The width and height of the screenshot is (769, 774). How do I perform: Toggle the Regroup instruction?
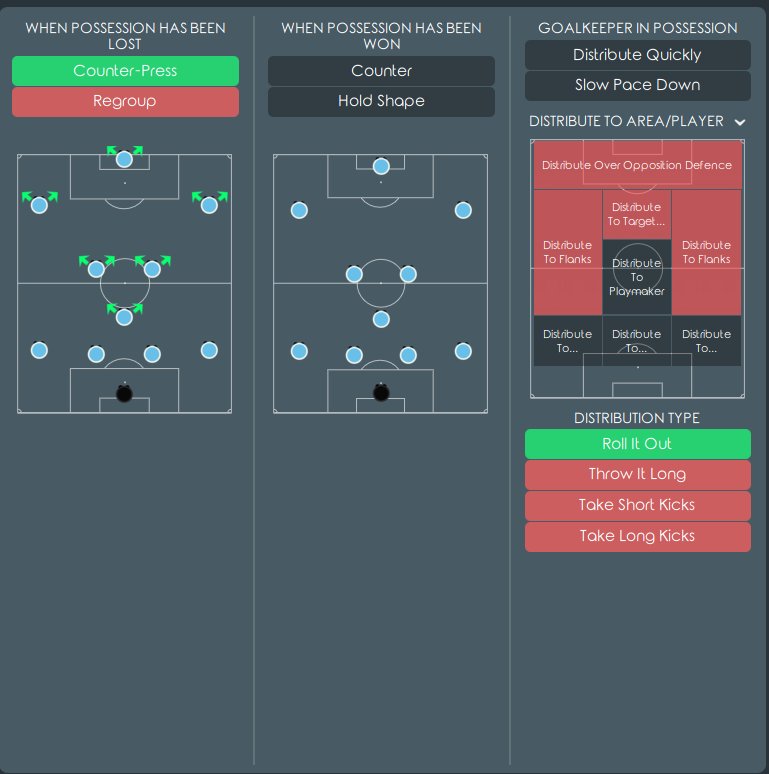pos(125,102)
